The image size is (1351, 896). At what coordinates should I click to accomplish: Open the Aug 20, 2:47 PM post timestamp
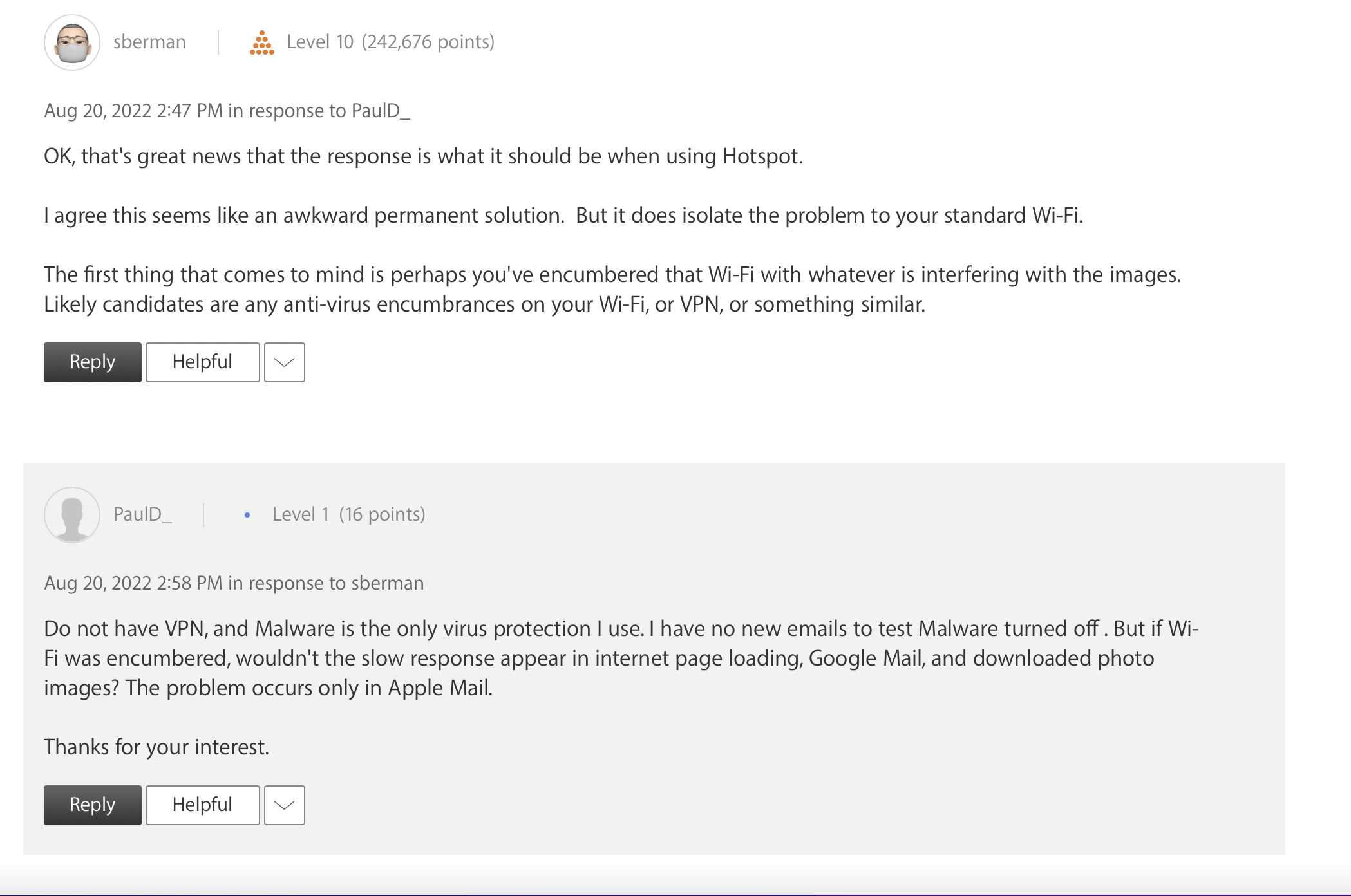(x=133, y=111)
